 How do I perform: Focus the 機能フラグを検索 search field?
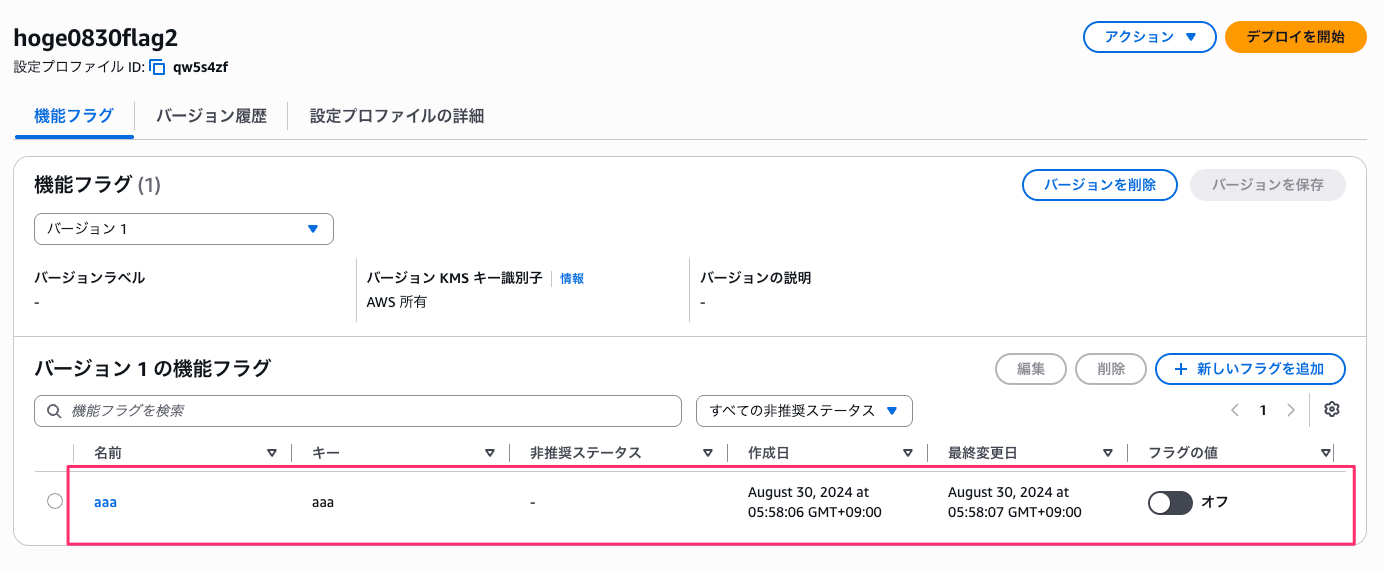pyautogui.click(x=358, y=411)
